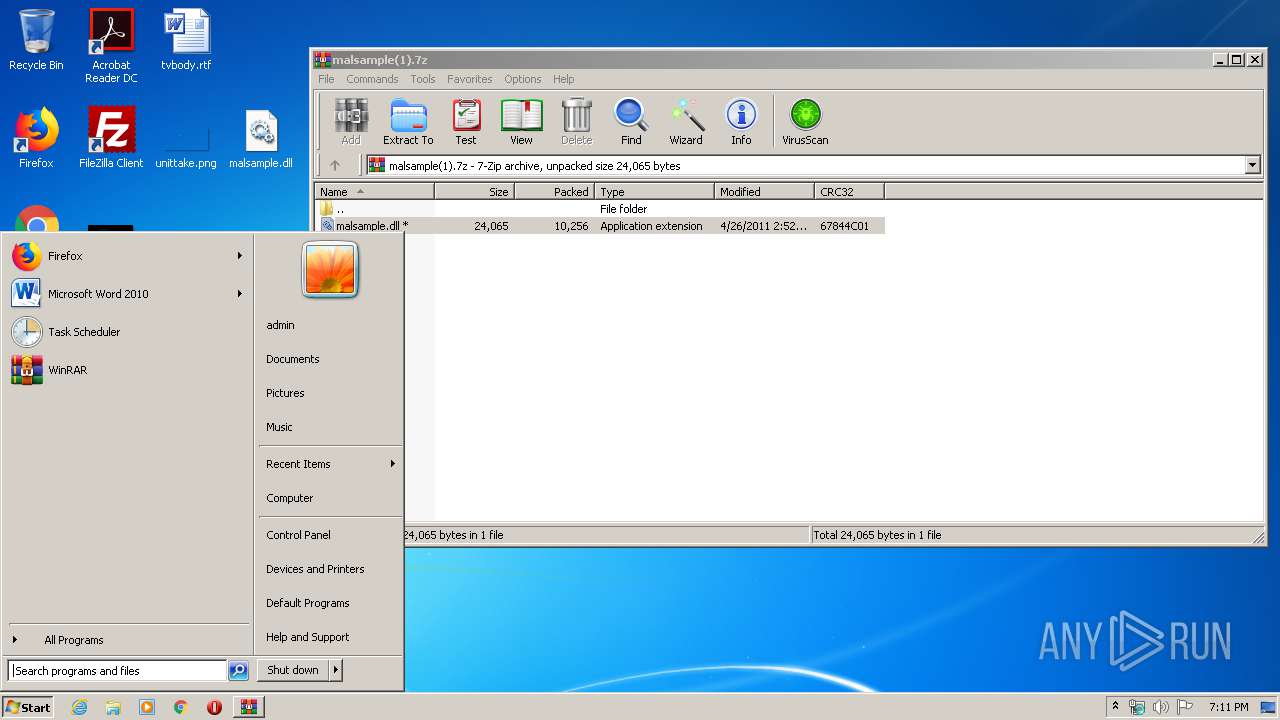The image size is (1280, 720).
Task: Sort by the CRC32 column header
Action: click(850, 192)
